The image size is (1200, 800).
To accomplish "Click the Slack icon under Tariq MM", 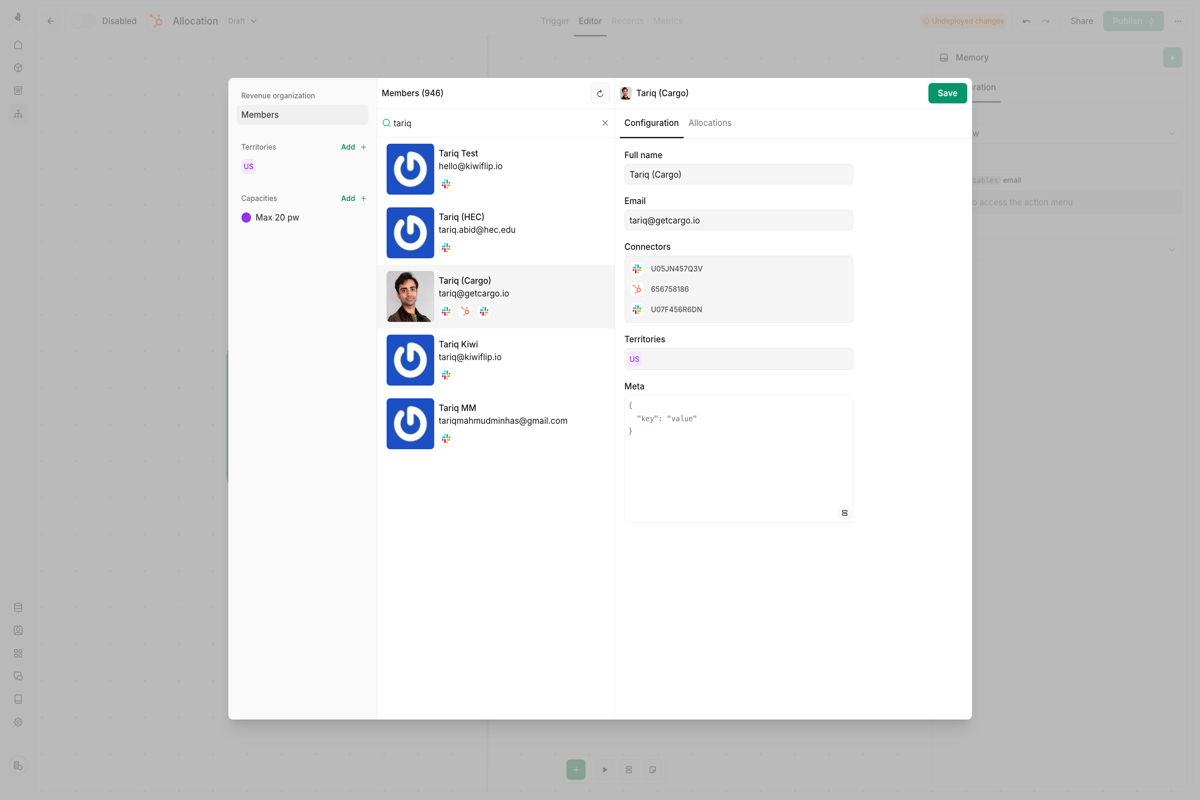I will [446, 438].
